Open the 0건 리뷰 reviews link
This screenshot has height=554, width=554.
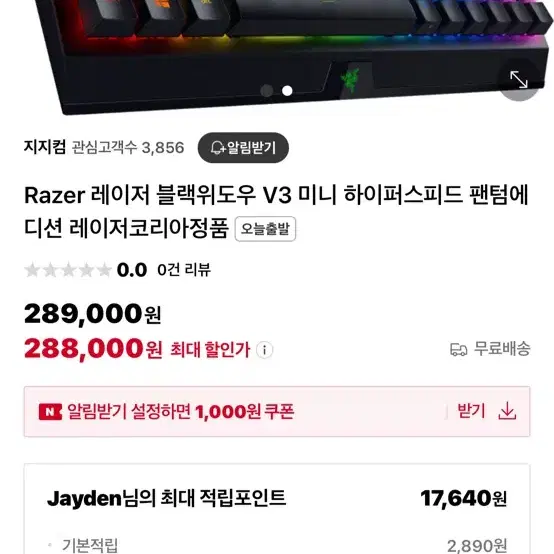(184, 270)
